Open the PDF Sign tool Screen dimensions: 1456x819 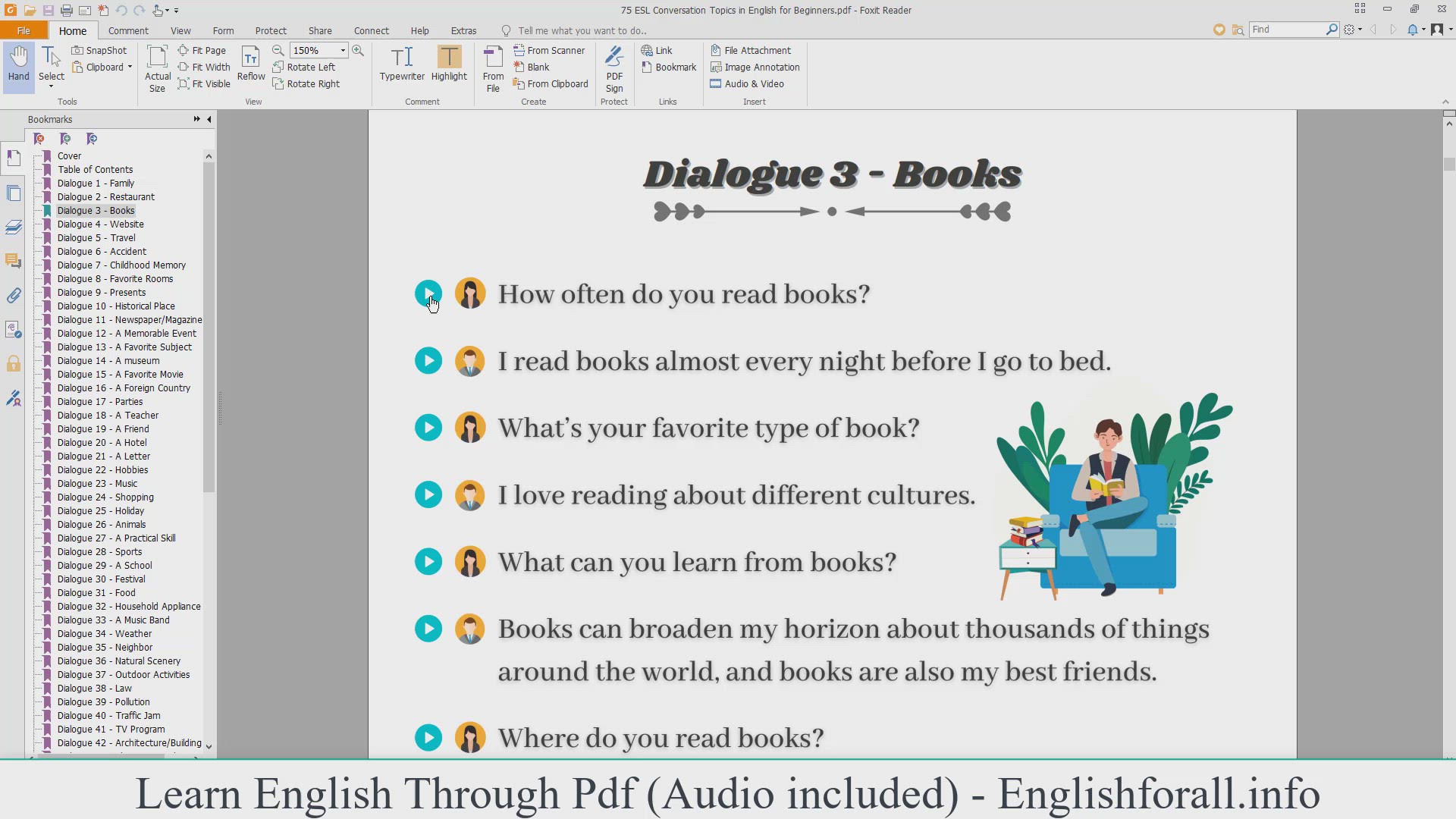pos(614,68)
